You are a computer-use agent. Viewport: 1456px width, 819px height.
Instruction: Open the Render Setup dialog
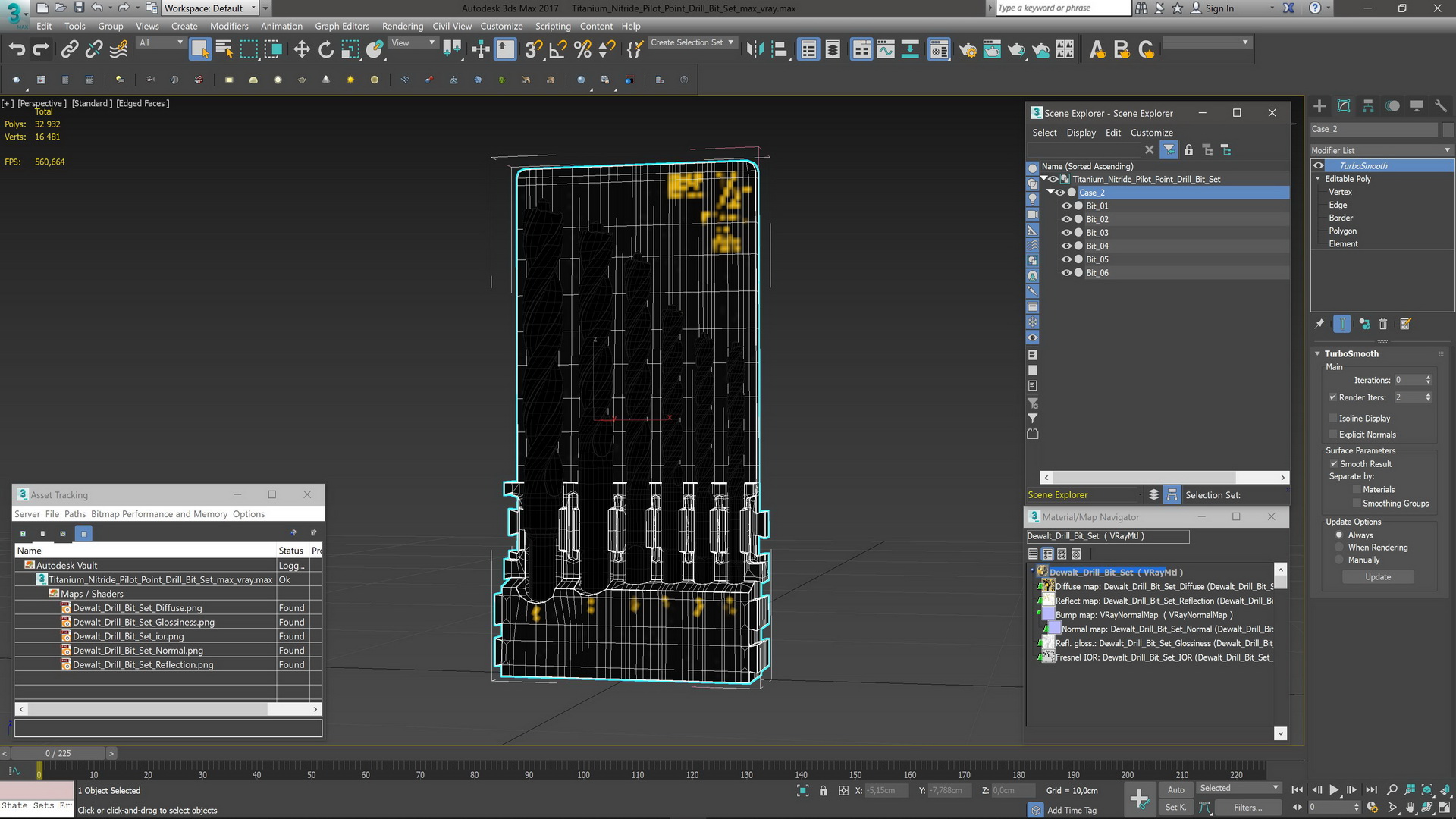(968, 50)
